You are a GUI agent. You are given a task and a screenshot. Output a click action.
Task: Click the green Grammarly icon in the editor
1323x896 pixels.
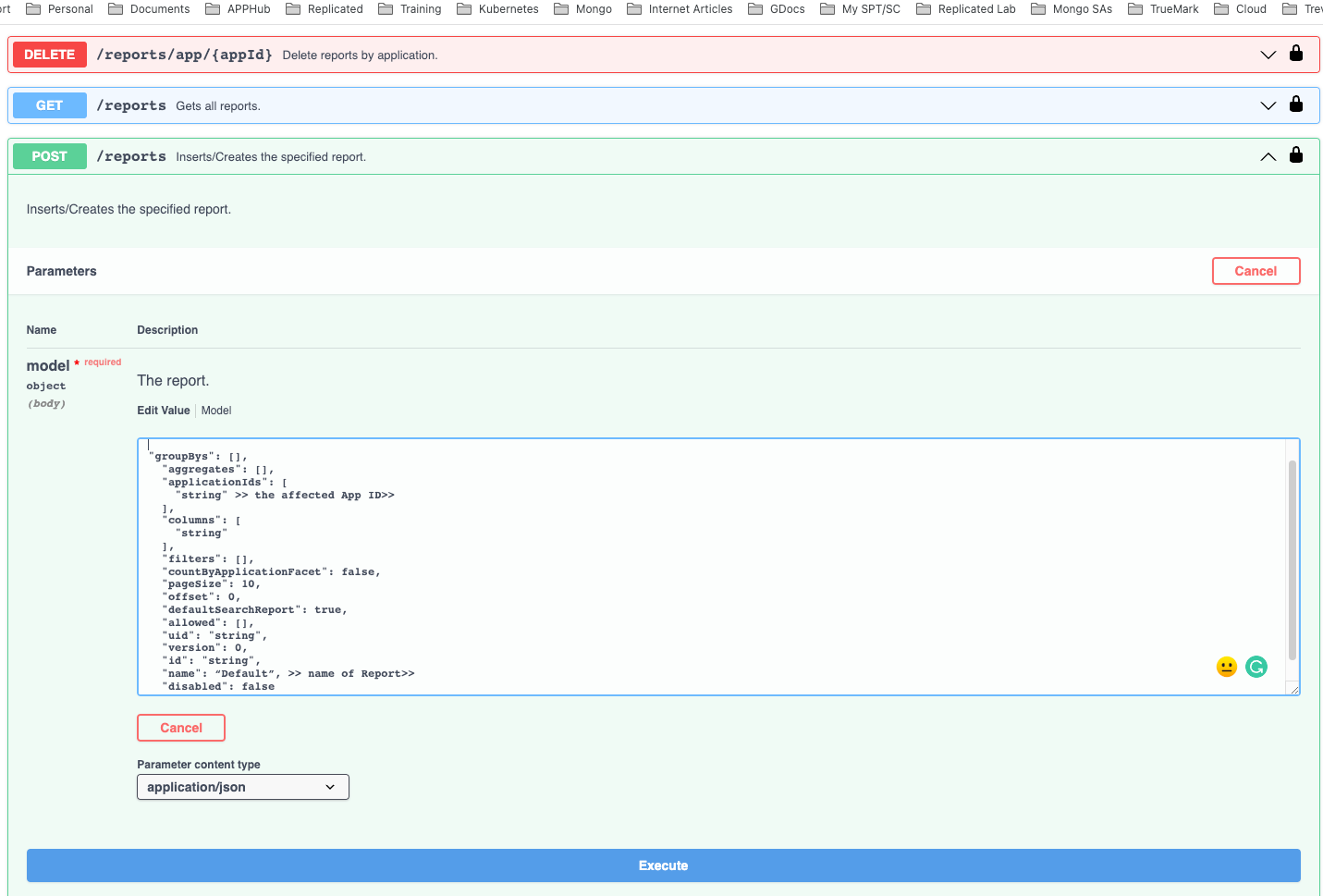[x=1256, y=667]
